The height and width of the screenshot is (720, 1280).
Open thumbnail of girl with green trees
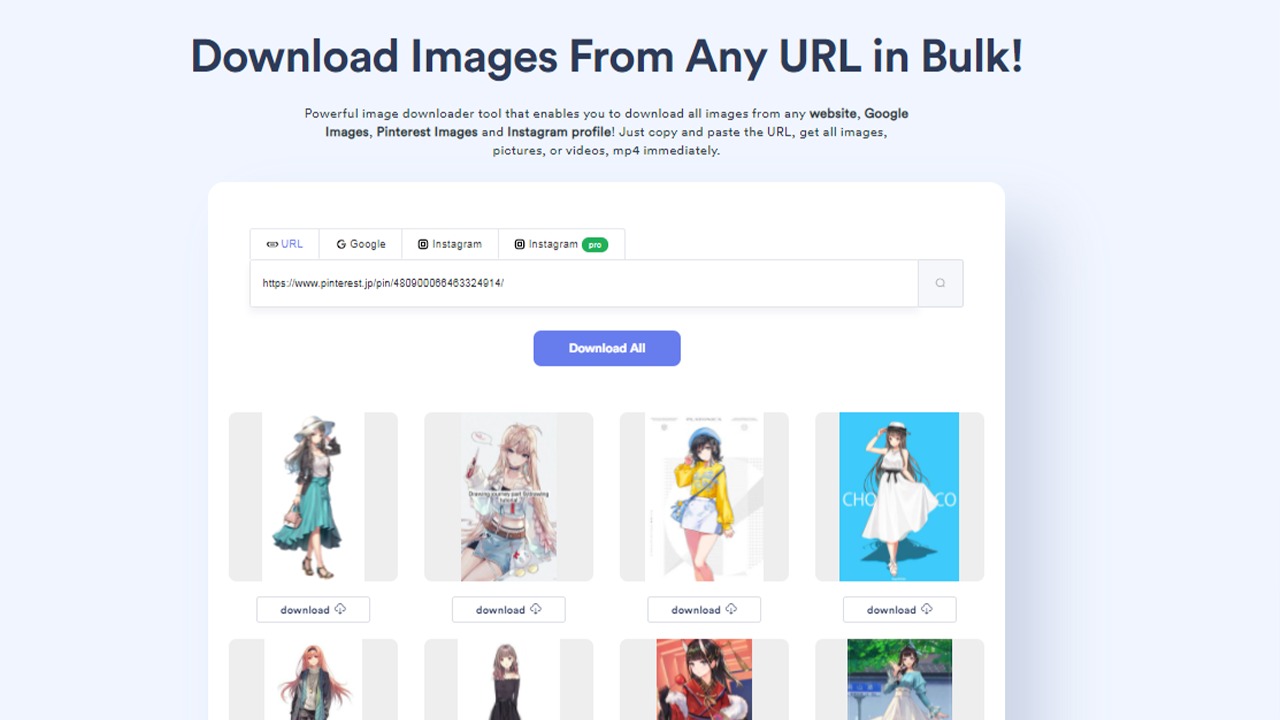point(900,680)
